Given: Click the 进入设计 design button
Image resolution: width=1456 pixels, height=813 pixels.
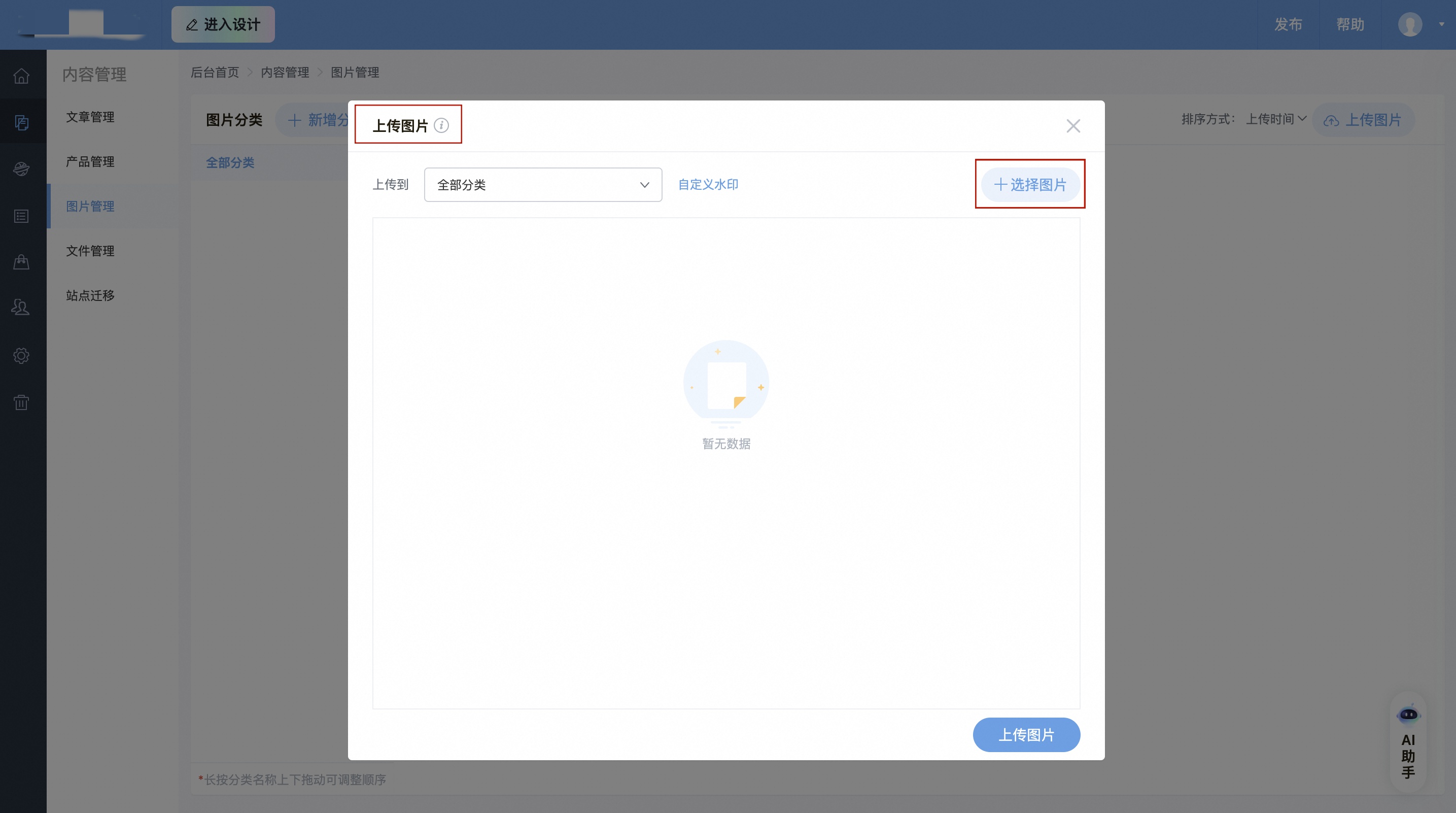Looking at the screenshot, I should coord(223,24).
